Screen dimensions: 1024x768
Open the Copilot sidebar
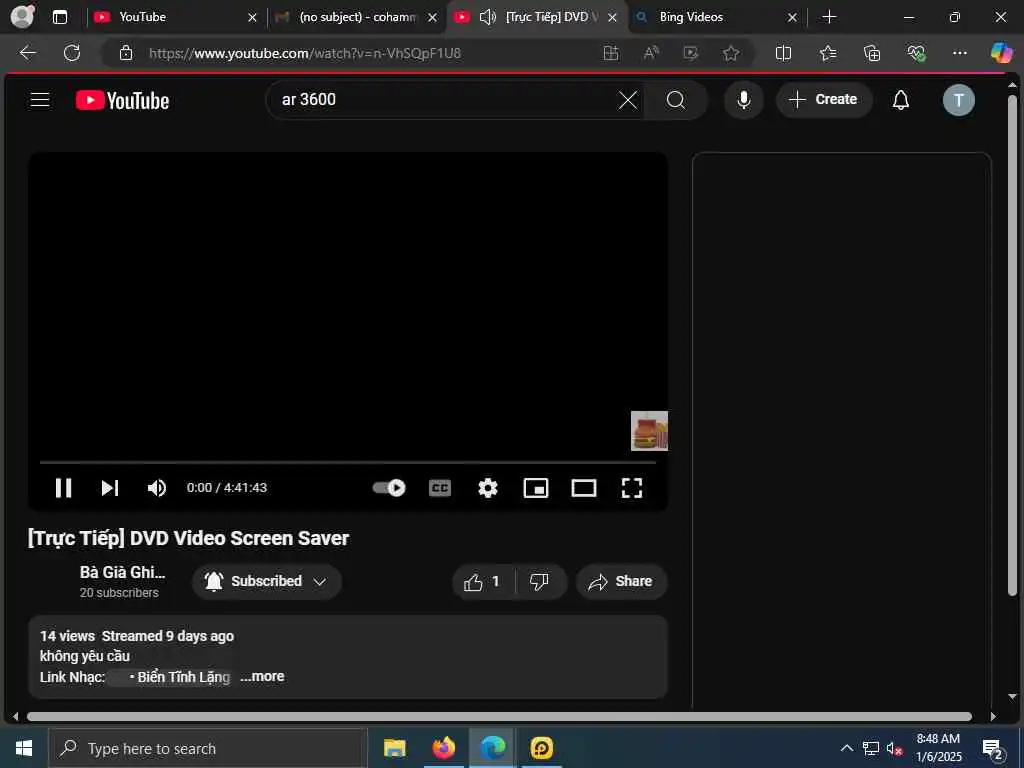(x=1001, y=53)
